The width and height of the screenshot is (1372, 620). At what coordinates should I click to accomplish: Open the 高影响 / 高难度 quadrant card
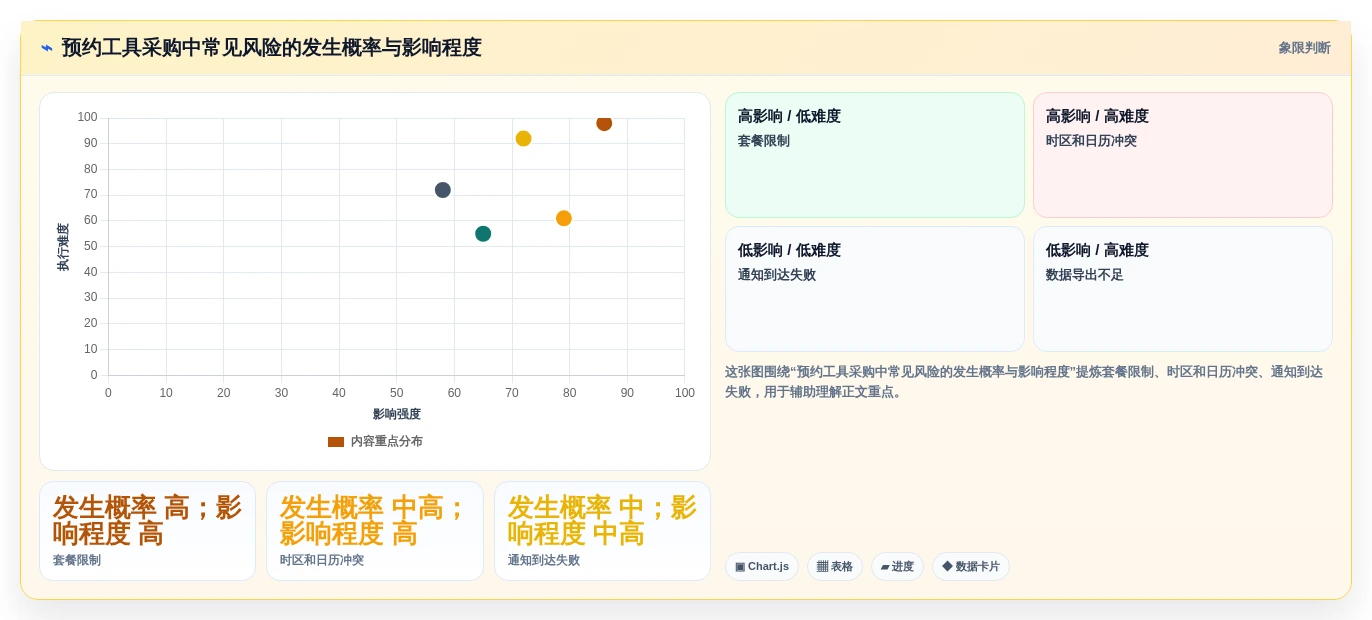[x=1183, y=155]
